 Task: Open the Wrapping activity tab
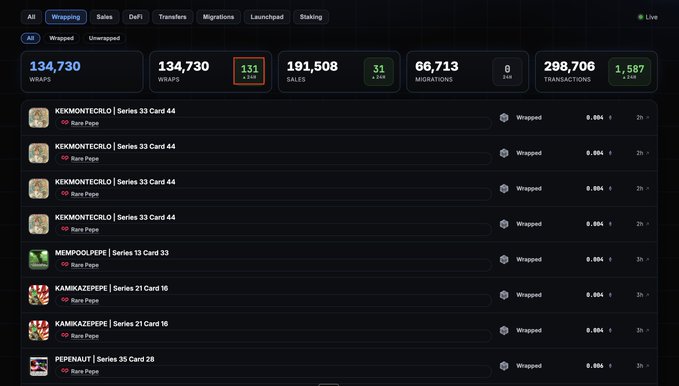(66, 17)
